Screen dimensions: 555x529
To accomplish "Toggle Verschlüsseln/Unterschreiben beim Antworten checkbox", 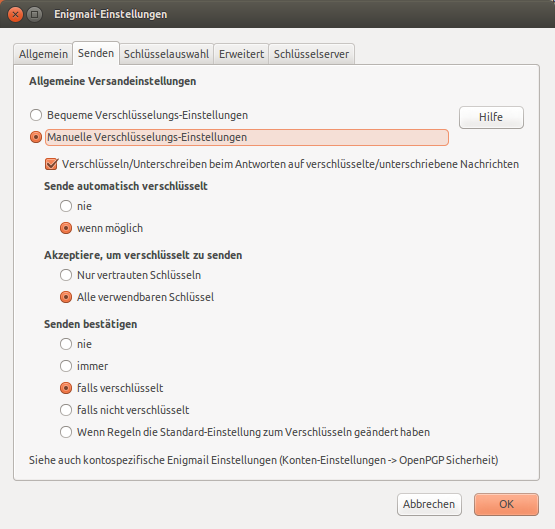I will (x=52, y=164).
